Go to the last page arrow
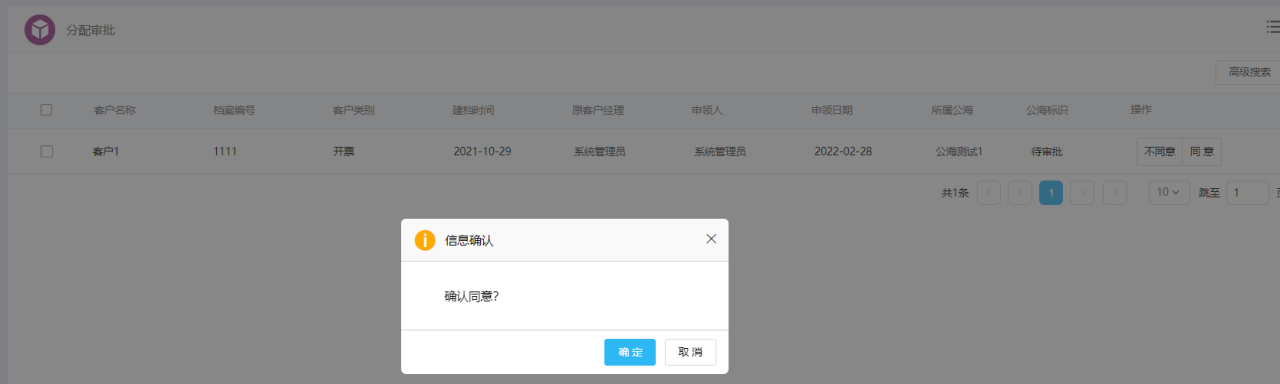This screenshot has width=1280, height=384. 1115,193
